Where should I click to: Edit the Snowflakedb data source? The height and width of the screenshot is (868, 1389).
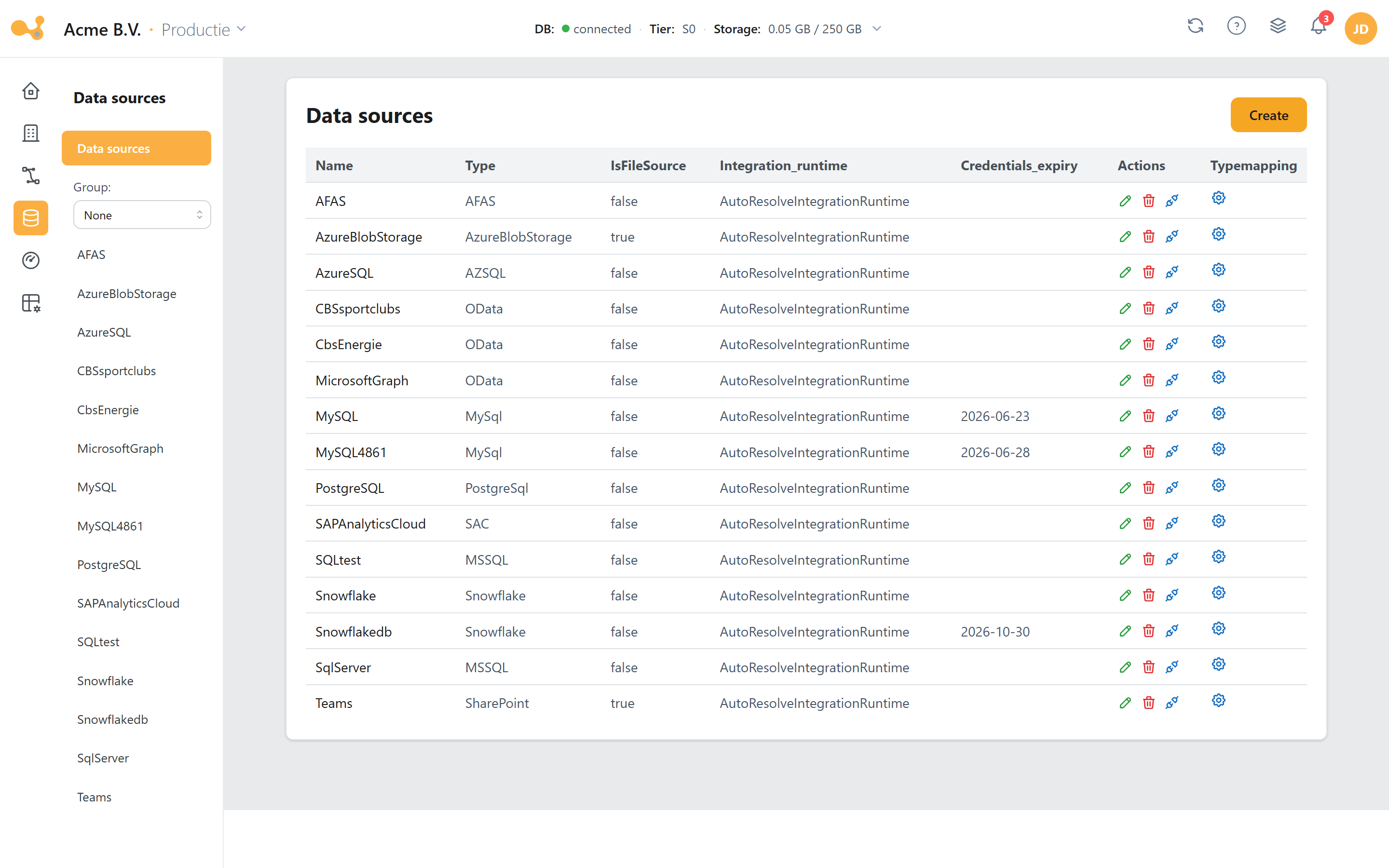click(1125, 632)
